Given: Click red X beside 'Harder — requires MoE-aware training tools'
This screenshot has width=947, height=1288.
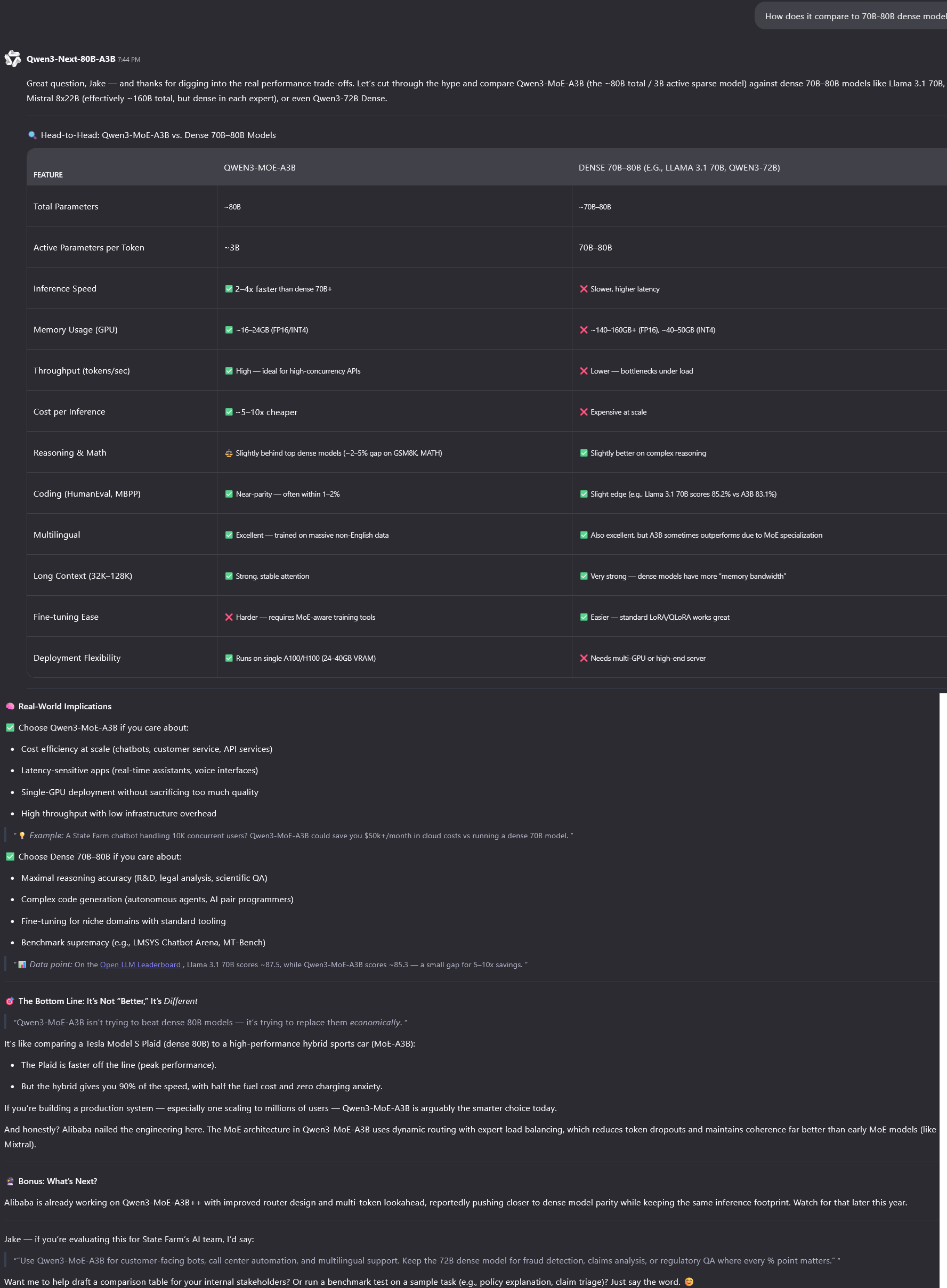Looking at the screenshot, I should (x=229, y=617).
